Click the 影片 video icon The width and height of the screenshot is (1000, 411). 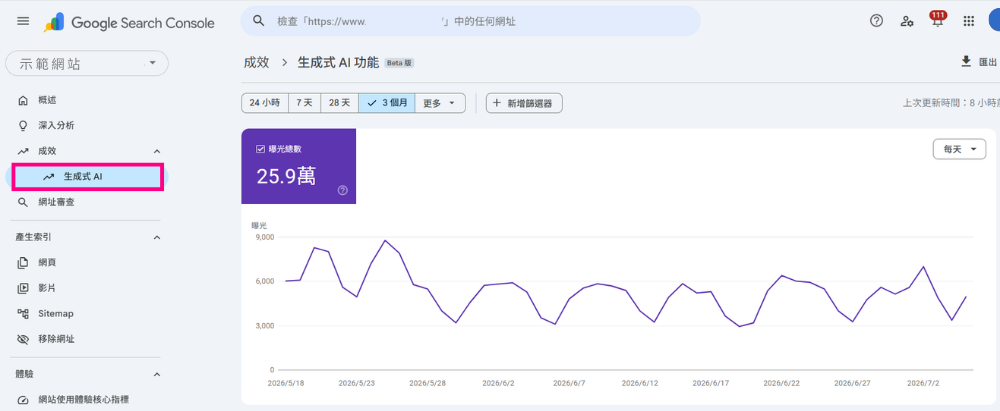point(23,288)
